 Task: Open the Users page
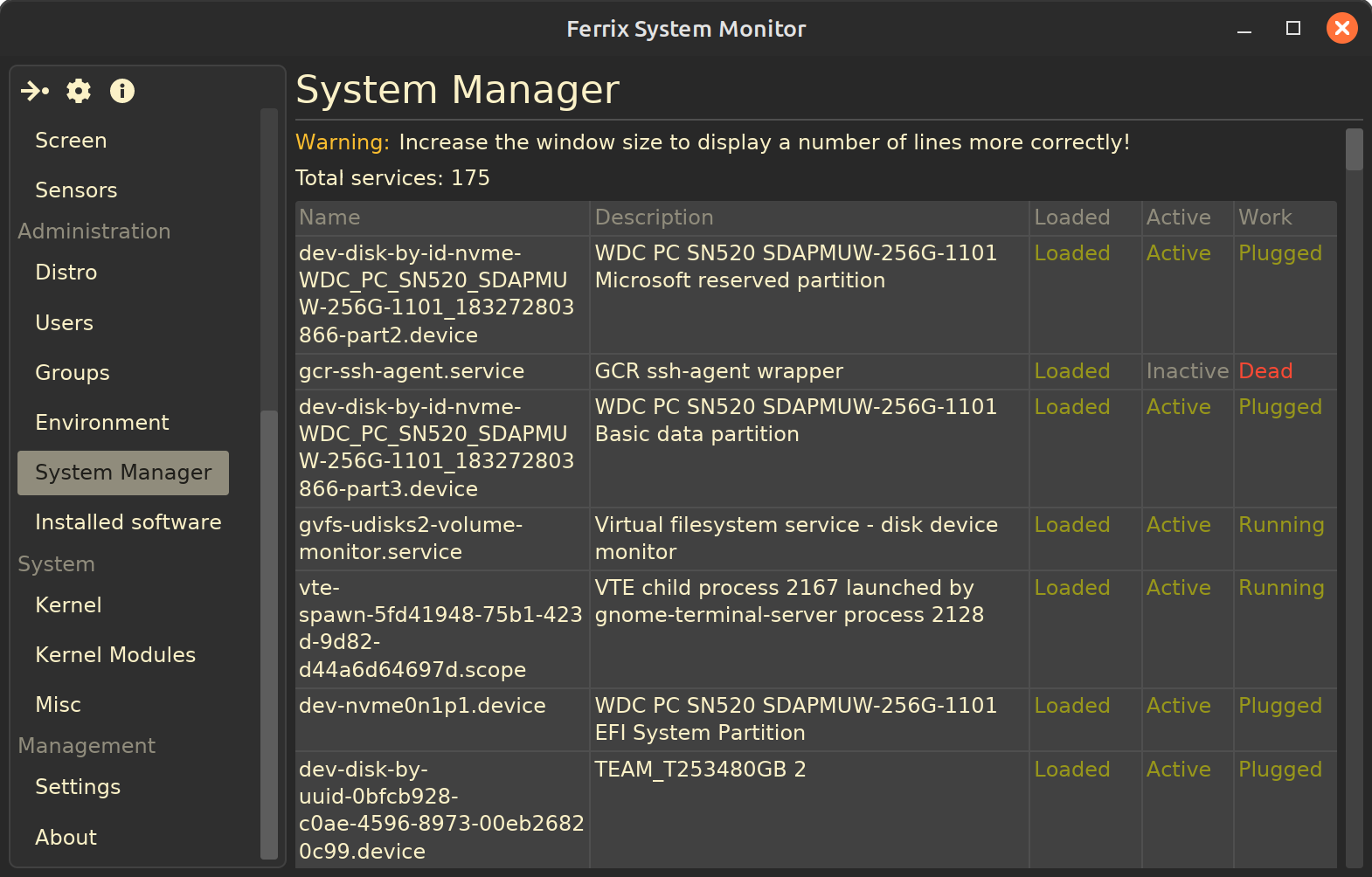(64, 323)
